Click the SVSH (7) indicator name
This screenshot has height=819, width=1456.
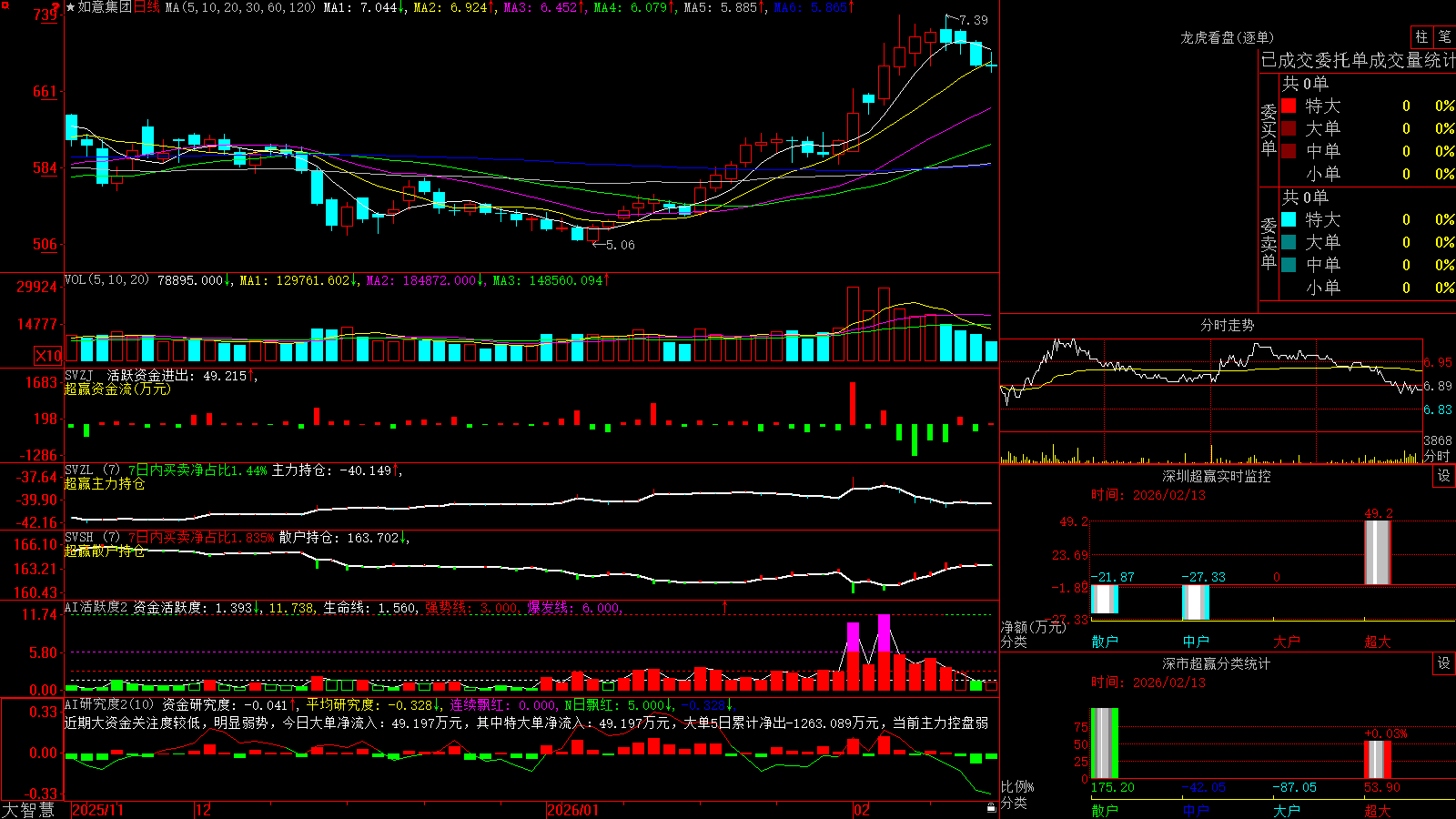(92, 538)
